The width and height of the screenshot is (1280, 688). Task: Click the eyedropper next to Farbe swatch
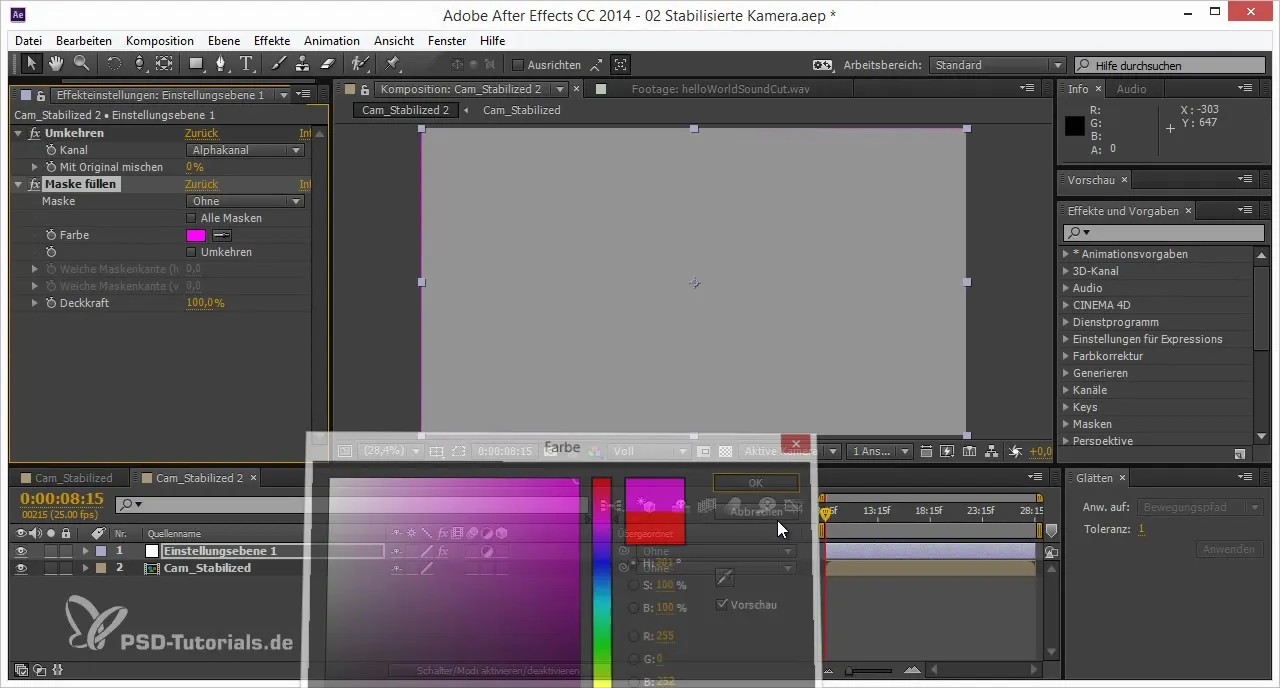pyautogui.click(x=222, y=235)
